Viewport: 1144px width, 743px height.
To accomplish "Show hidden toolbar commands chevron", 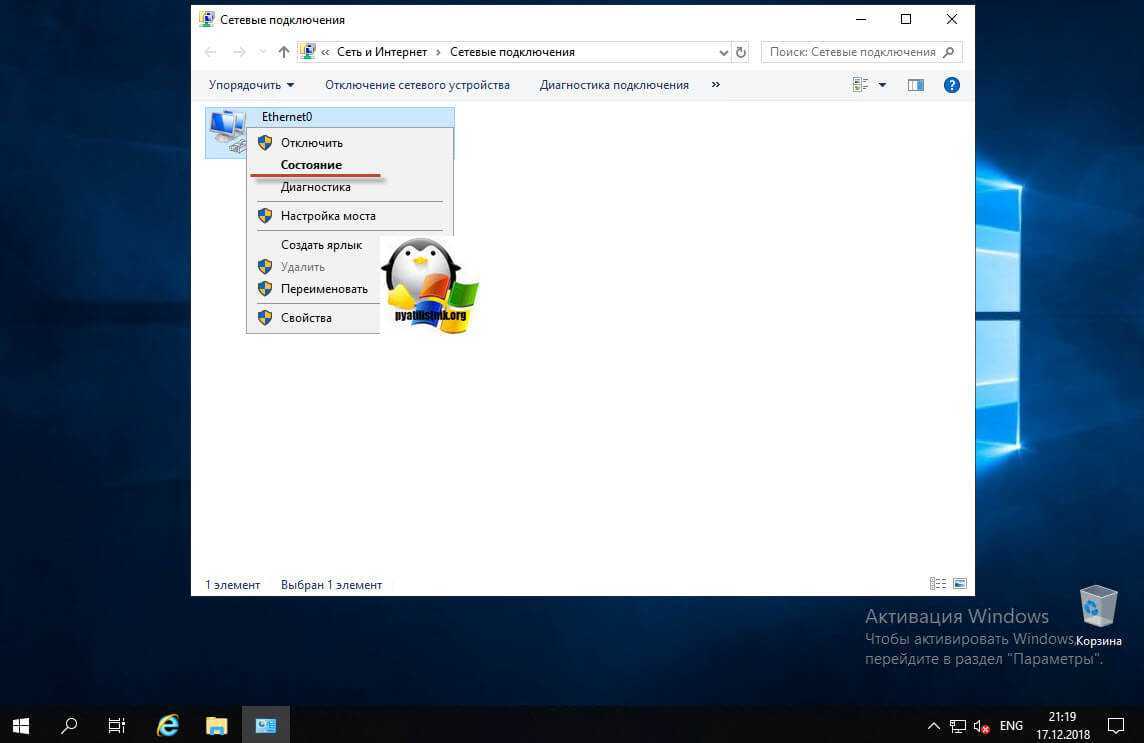I will [715, 85].
